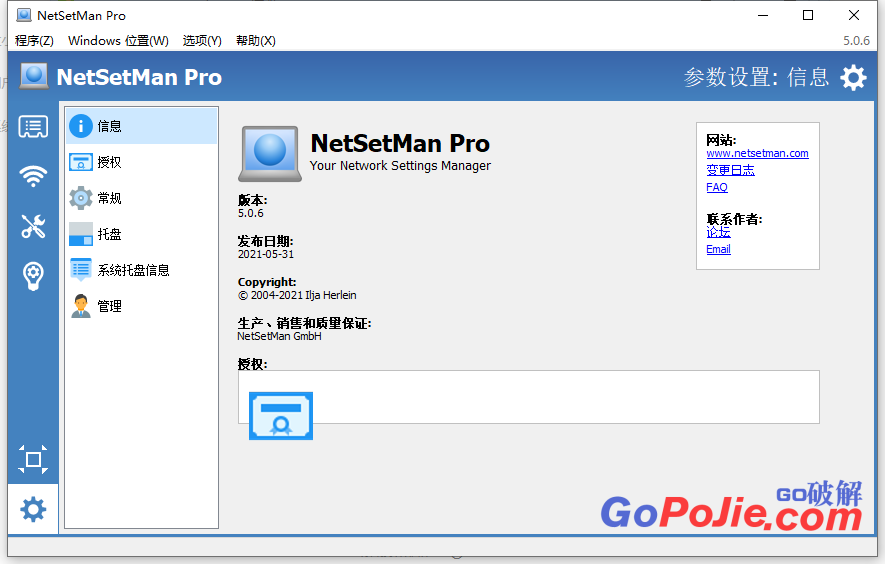This screenshot has width=885, height=564.
Task: Select the 常规 settings category
Action: tap(141, 198)
